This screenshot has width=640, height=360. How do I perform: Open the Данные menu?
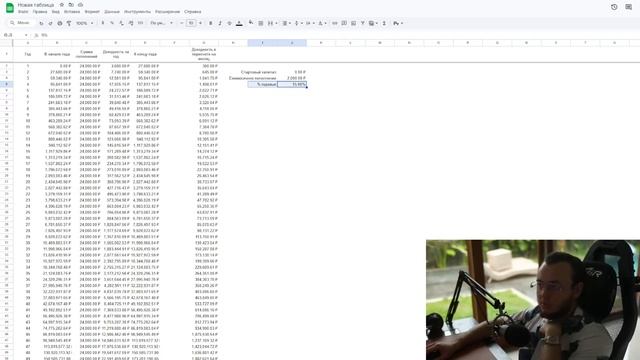tap(112, 12)
